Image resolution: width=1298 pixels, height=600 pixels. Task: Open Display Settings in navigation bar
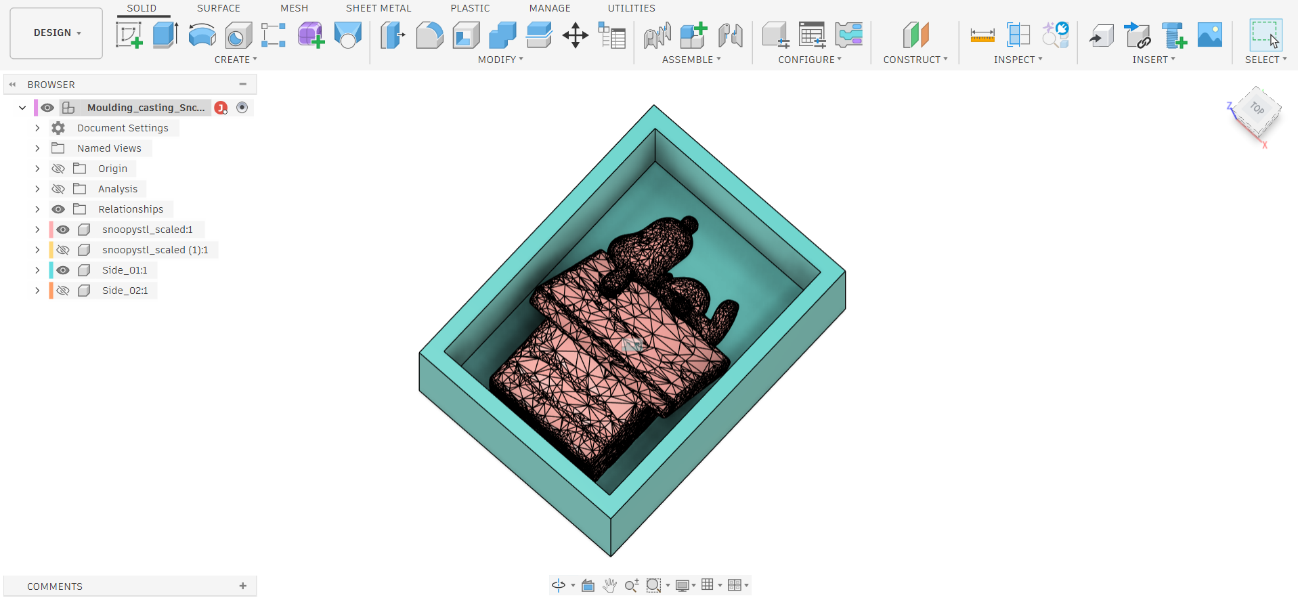[x=683, y=585]
